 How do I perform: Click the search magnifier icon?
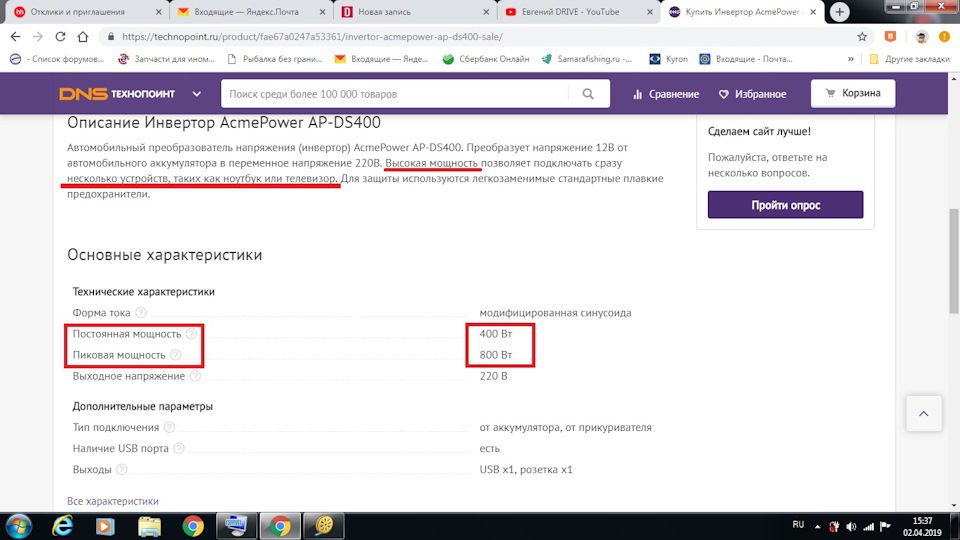point(588,94)
